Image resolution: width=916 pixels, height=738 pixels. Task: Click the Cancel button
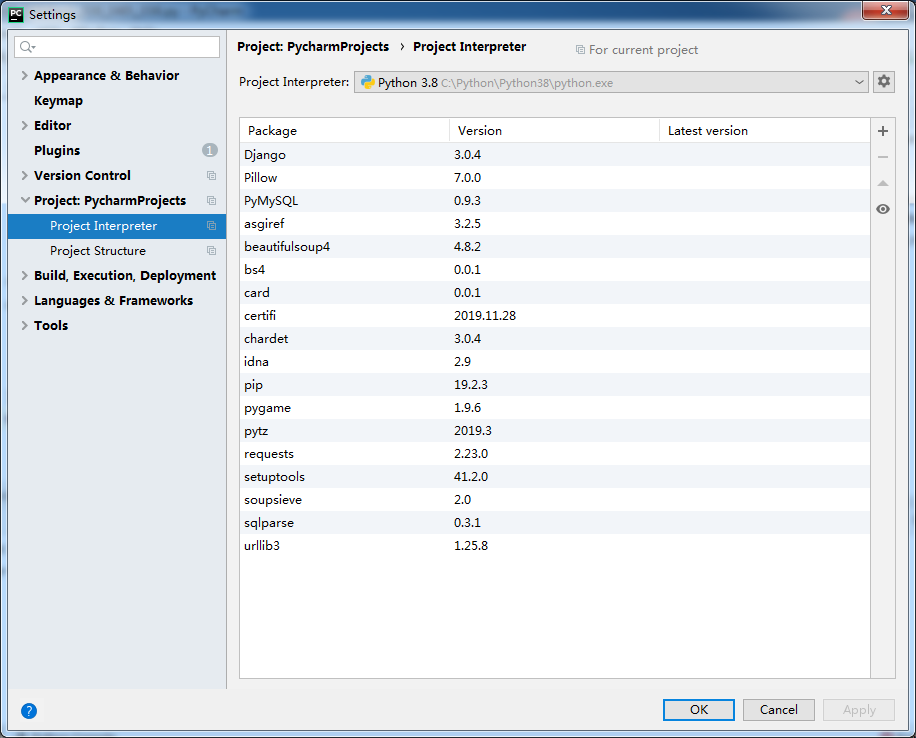pos(778,709)
